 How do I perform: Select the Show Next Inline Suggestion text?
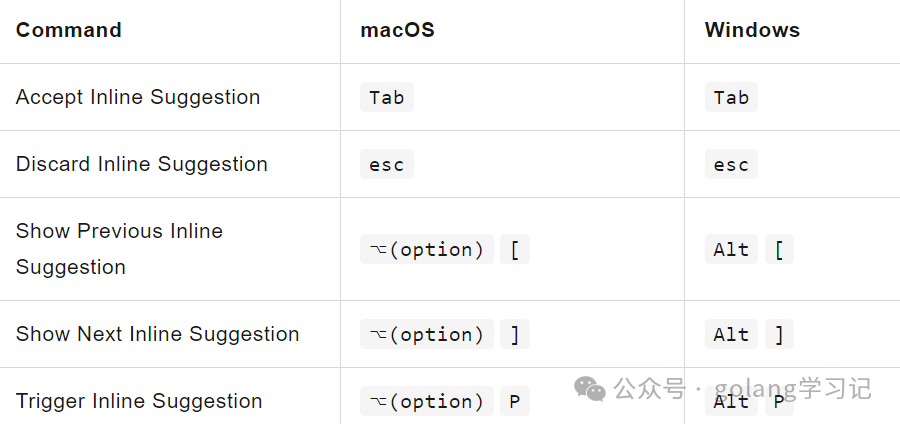157,334
